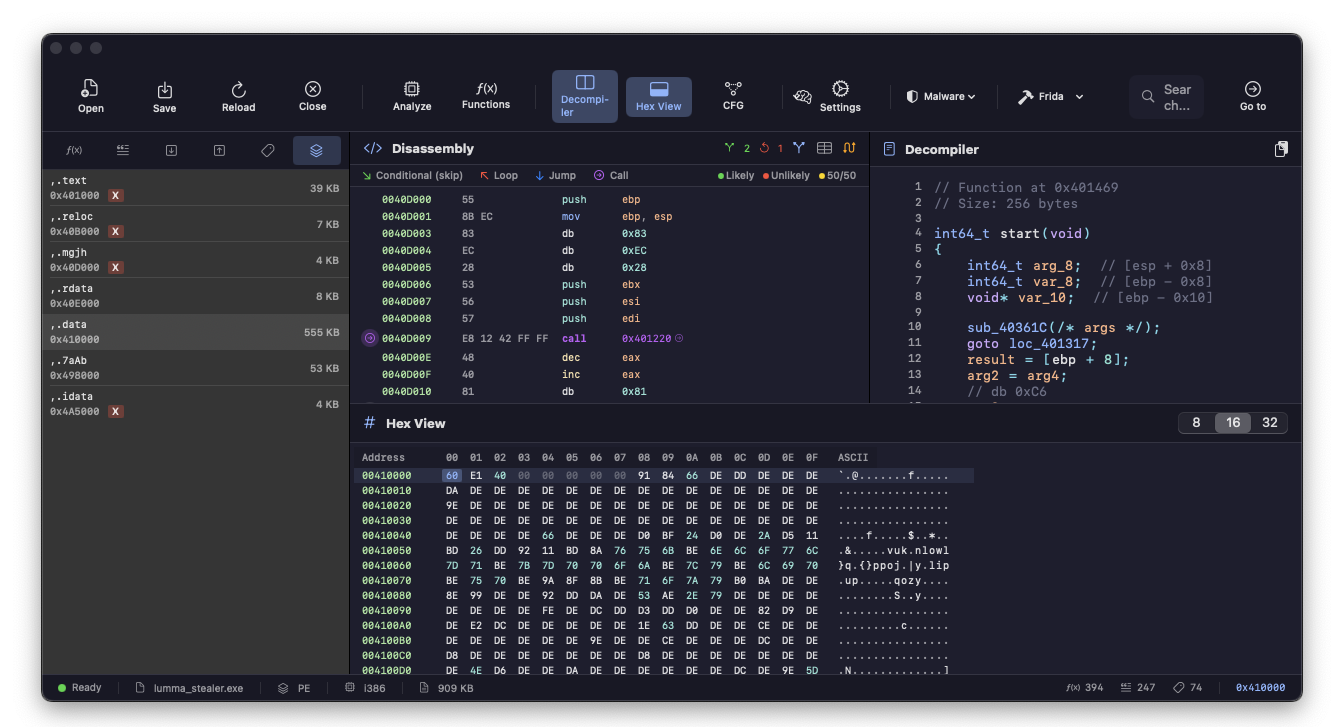Expand the Frida dropdown
Image resolution: width=1333 pixels, height=727 pixels.
pyautogui.click(x=1051, y=96)
